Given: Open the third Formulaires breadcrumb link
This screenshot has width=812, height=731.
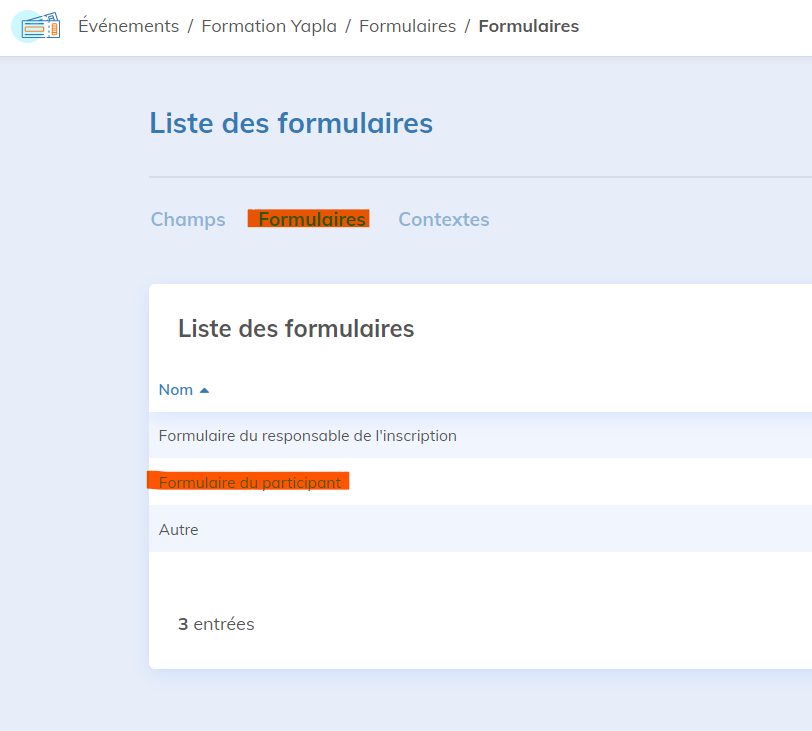Looking at the screenshot, I should click(407, 26).
